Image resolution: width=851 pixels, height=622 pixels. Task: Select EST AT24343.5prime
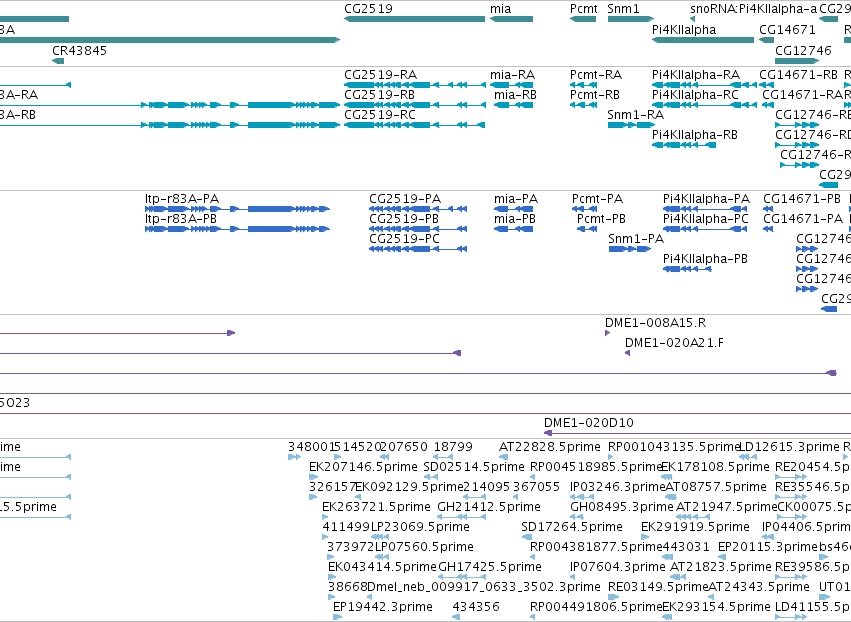click(759, 587)
